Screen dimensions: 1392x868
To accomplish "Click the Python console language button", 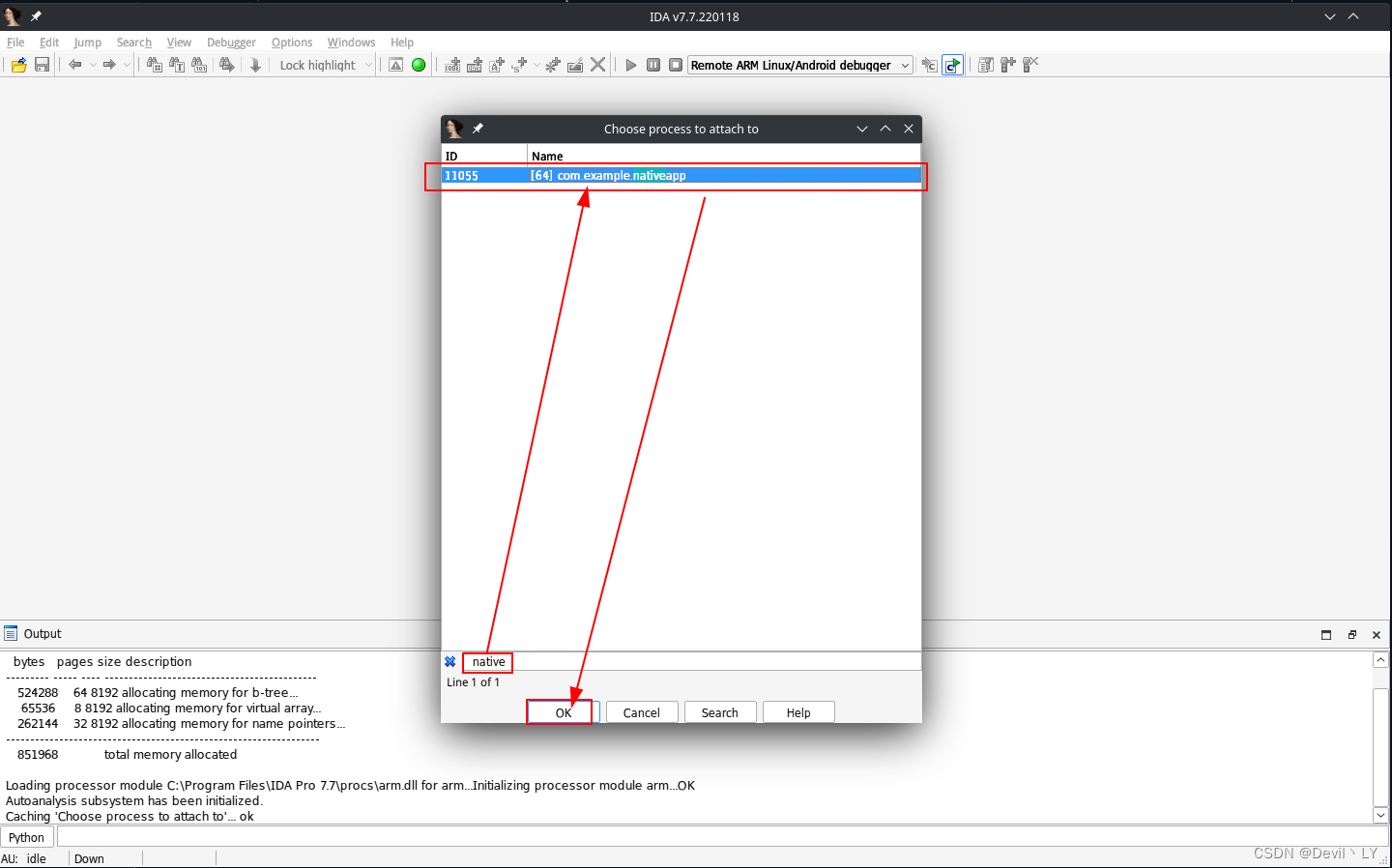I will [27, 837].
